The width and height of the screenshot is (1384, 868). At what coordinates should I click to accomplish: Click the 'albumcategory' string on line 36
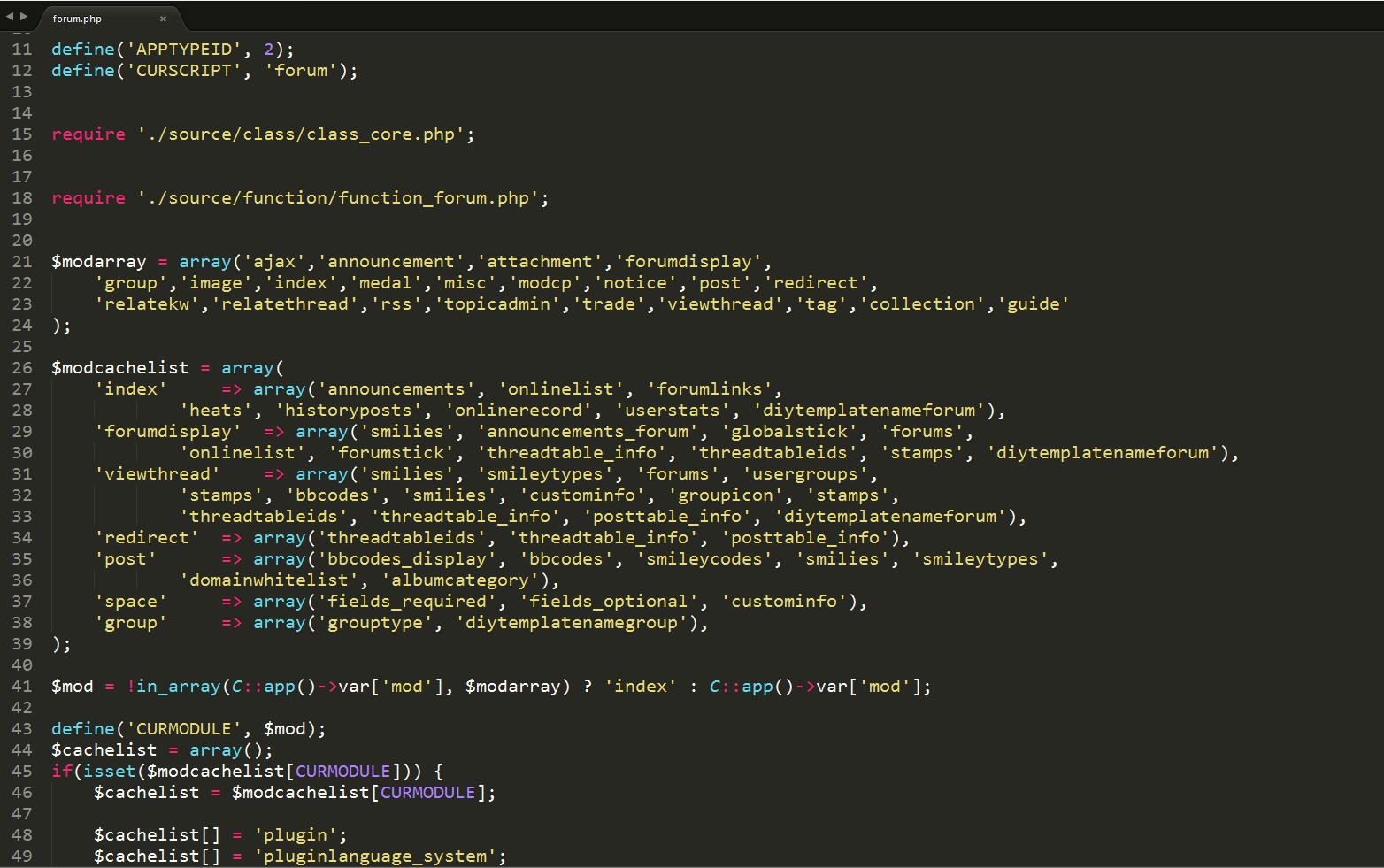[x=460, y=580]
